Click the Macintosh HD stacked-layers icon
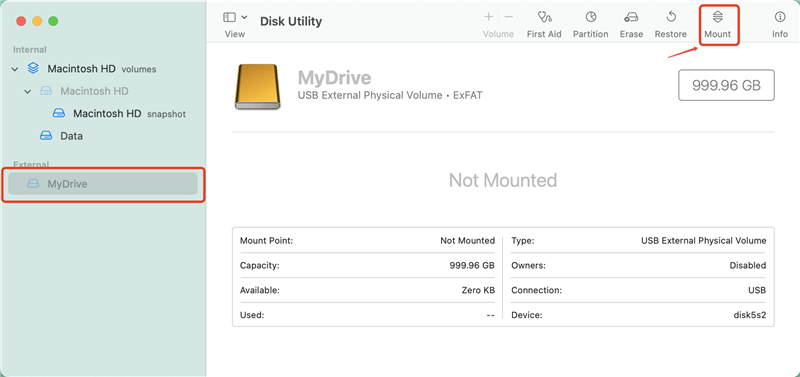800x377 pixels. (33, 68)
